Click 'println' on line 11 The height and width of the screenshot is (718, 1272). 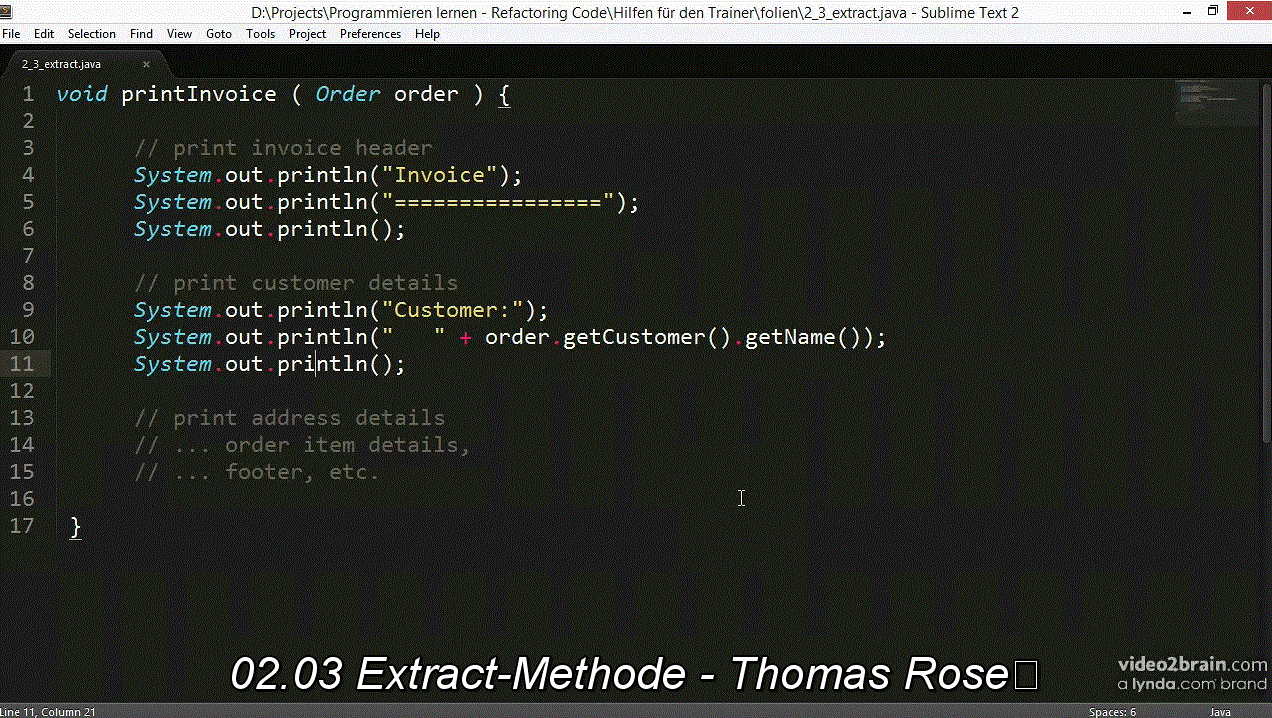(323, 364)
